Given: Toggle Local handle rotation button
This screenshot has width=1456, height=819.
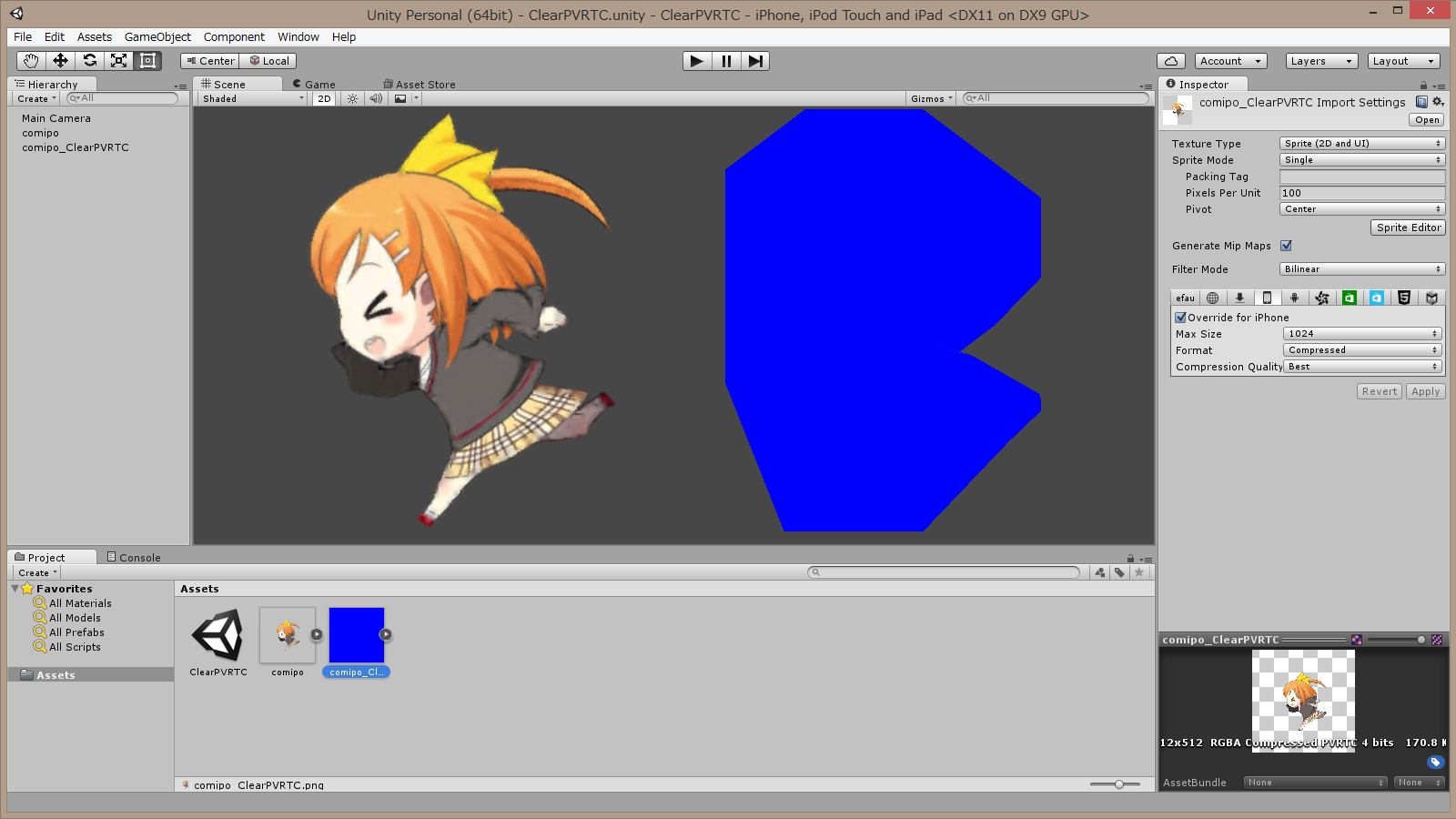Looking at the screenshot, I should point(269,61).
